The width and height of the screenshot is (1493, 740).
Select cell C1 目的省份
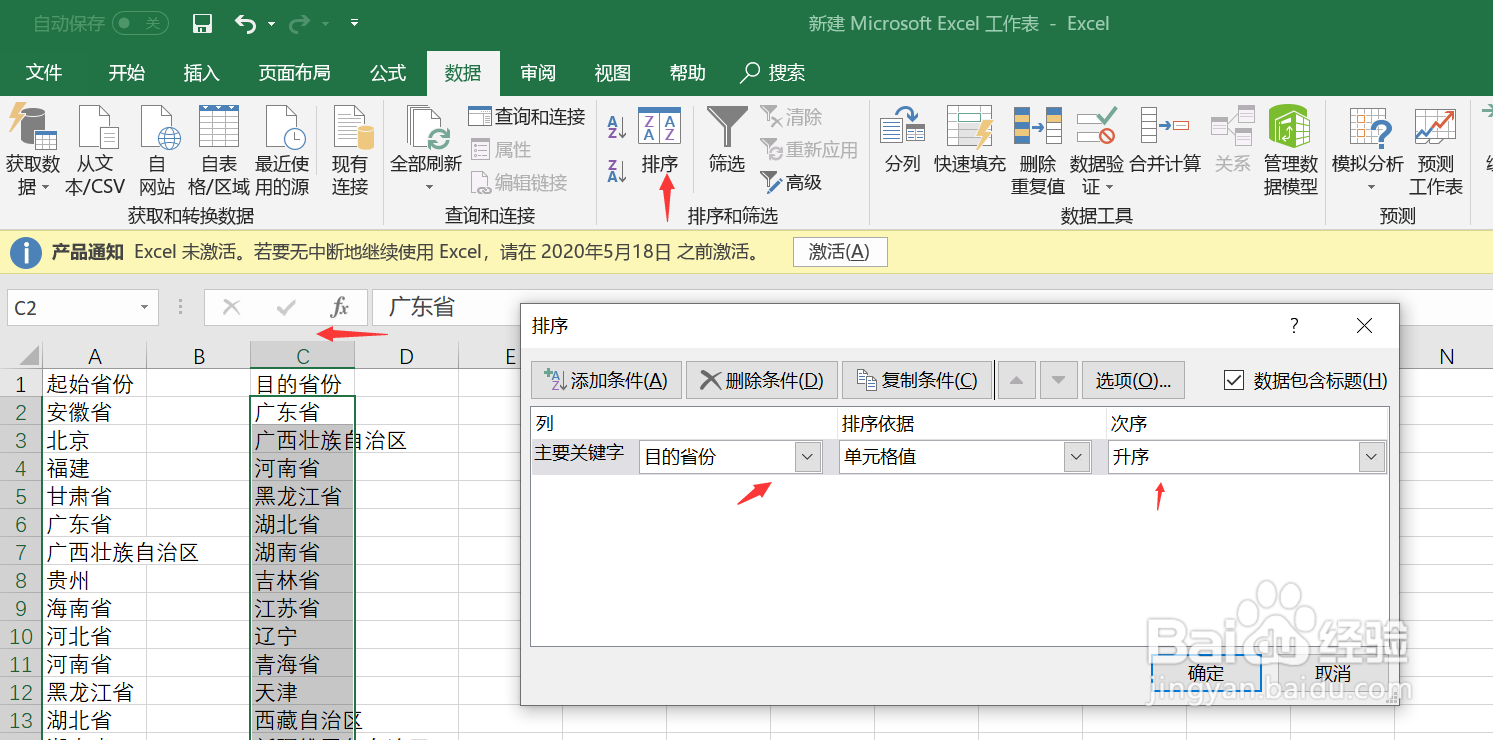point(302,384)
